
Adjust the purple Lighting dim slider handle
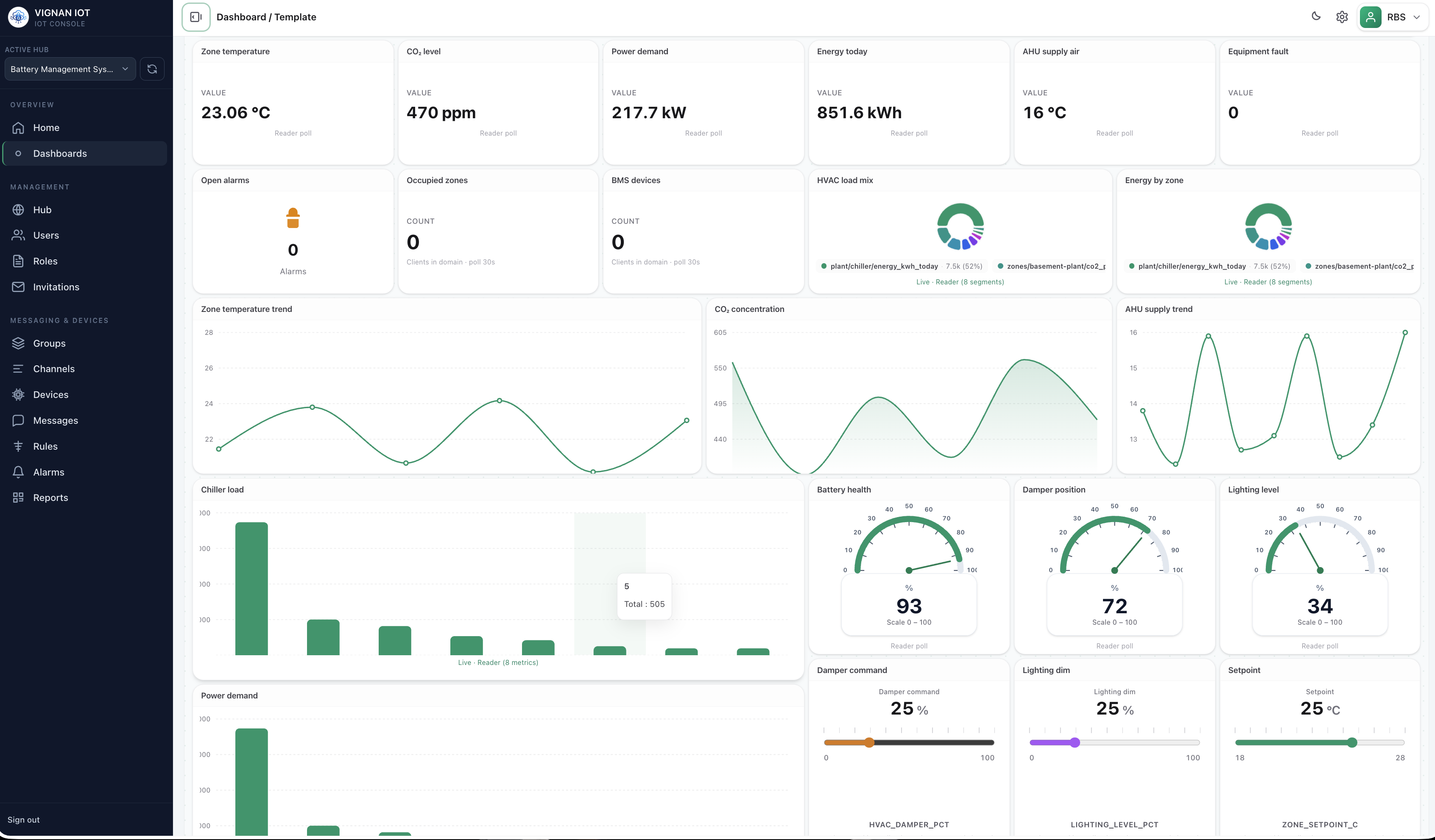[1075, 742]
